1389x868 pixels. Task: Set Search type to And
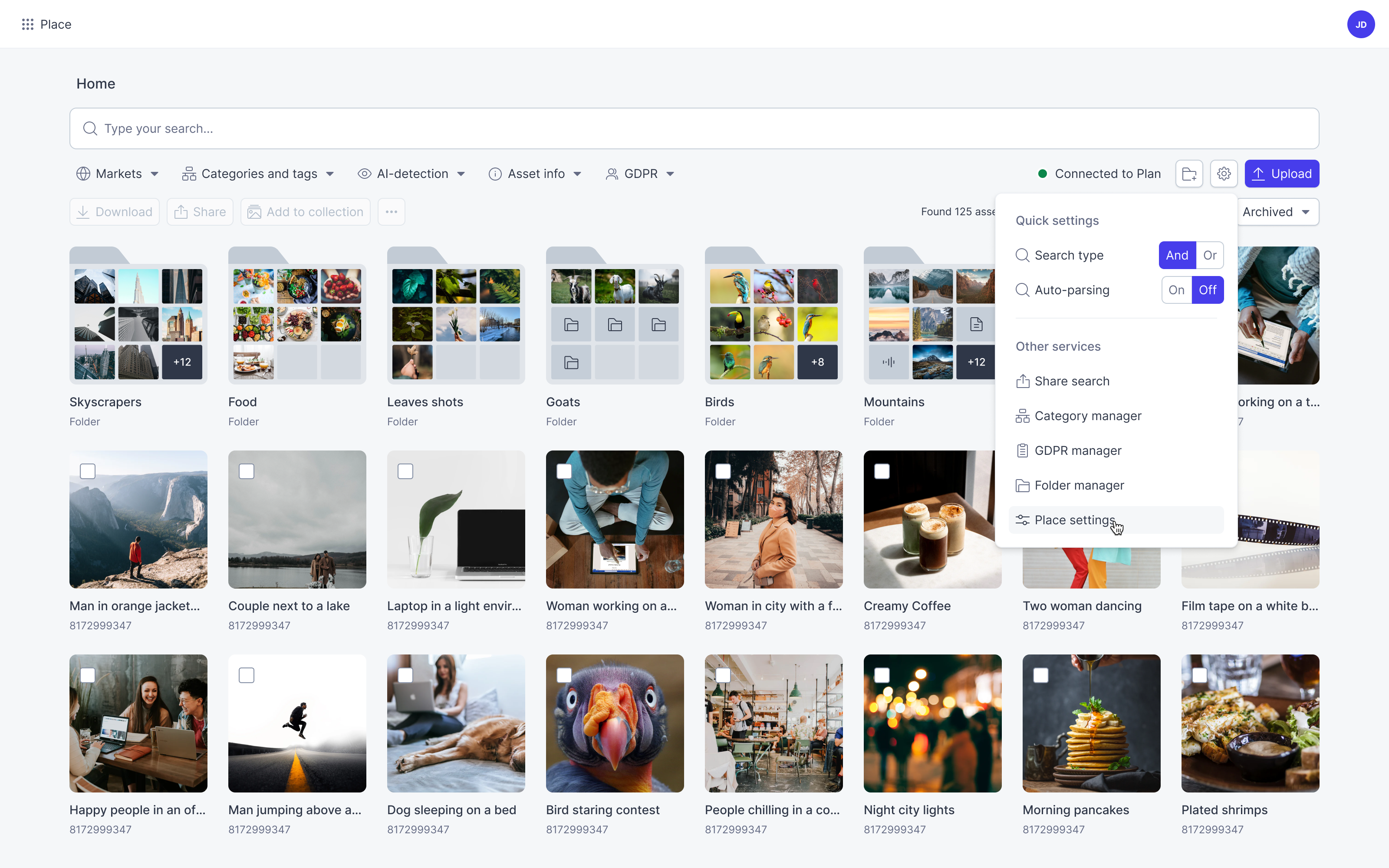tap(1177, 256)
